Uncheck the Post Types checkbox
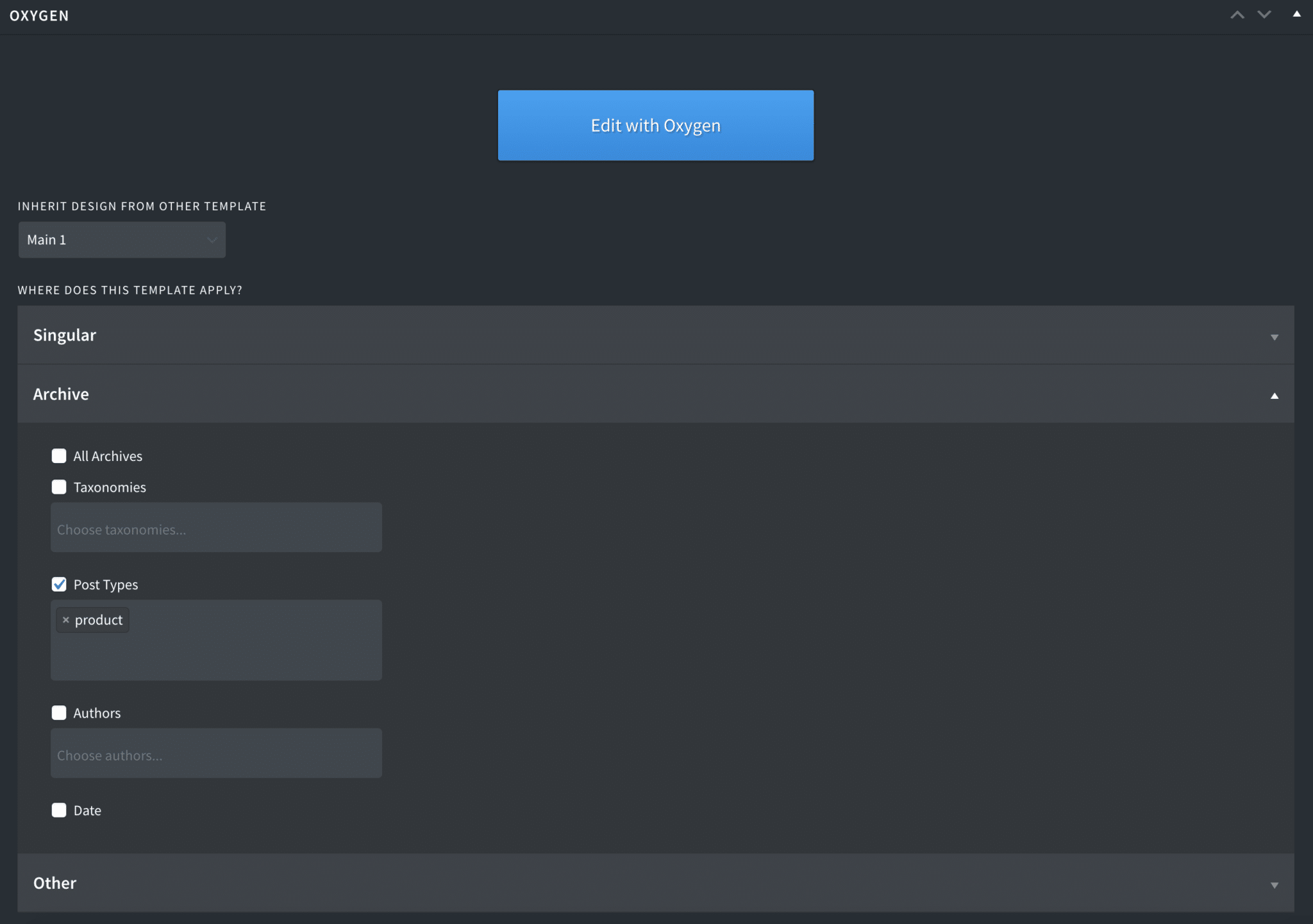Image resolution: width=1313 pixels, height=924 pixels. point(59,584)
